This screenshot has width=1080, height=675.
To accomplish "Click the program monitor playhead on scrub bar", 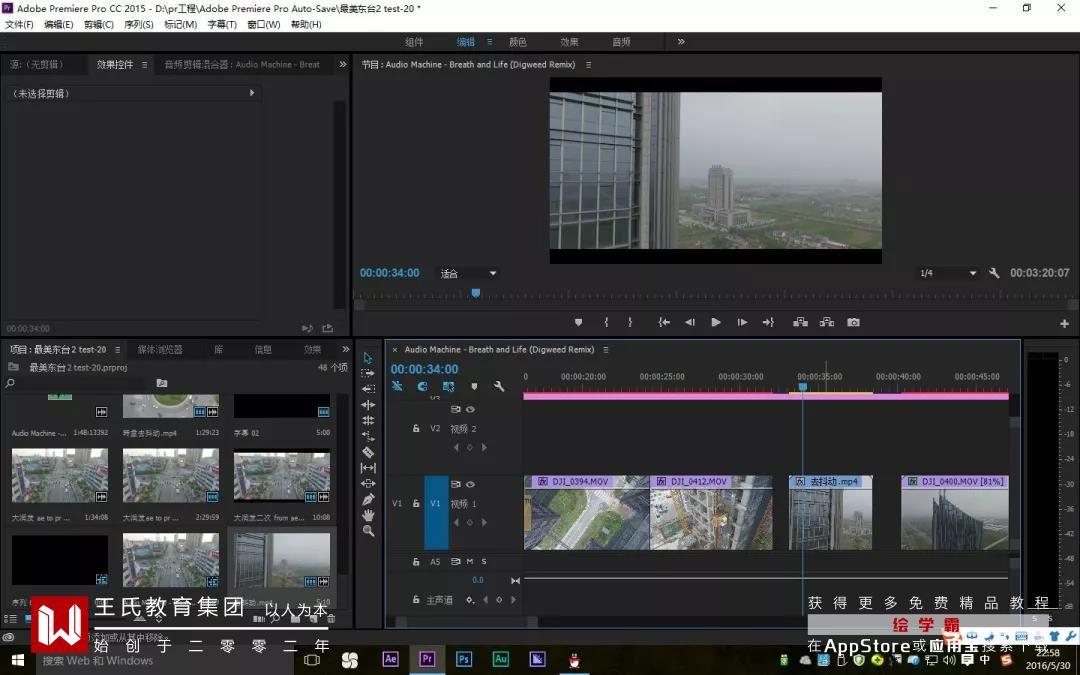I will pyautogui.click(x=475, y=293).
